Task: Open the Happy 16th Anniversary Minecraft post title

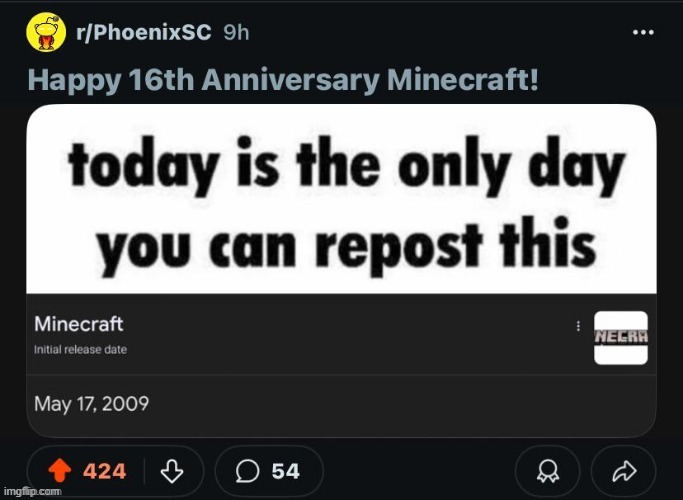Action: tap(282, 78)
